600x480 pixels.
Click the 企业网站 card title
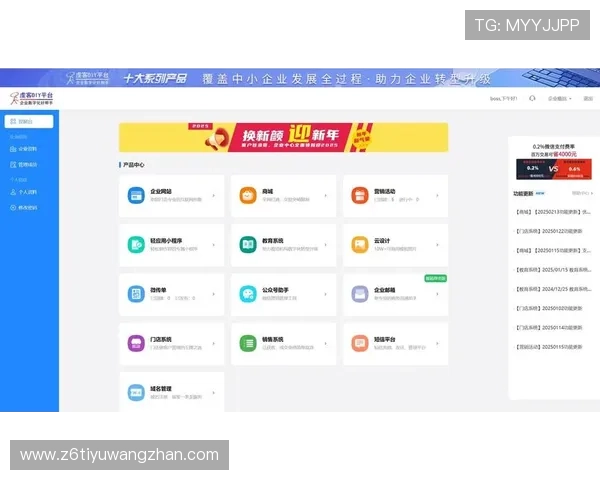click(161, 191)
